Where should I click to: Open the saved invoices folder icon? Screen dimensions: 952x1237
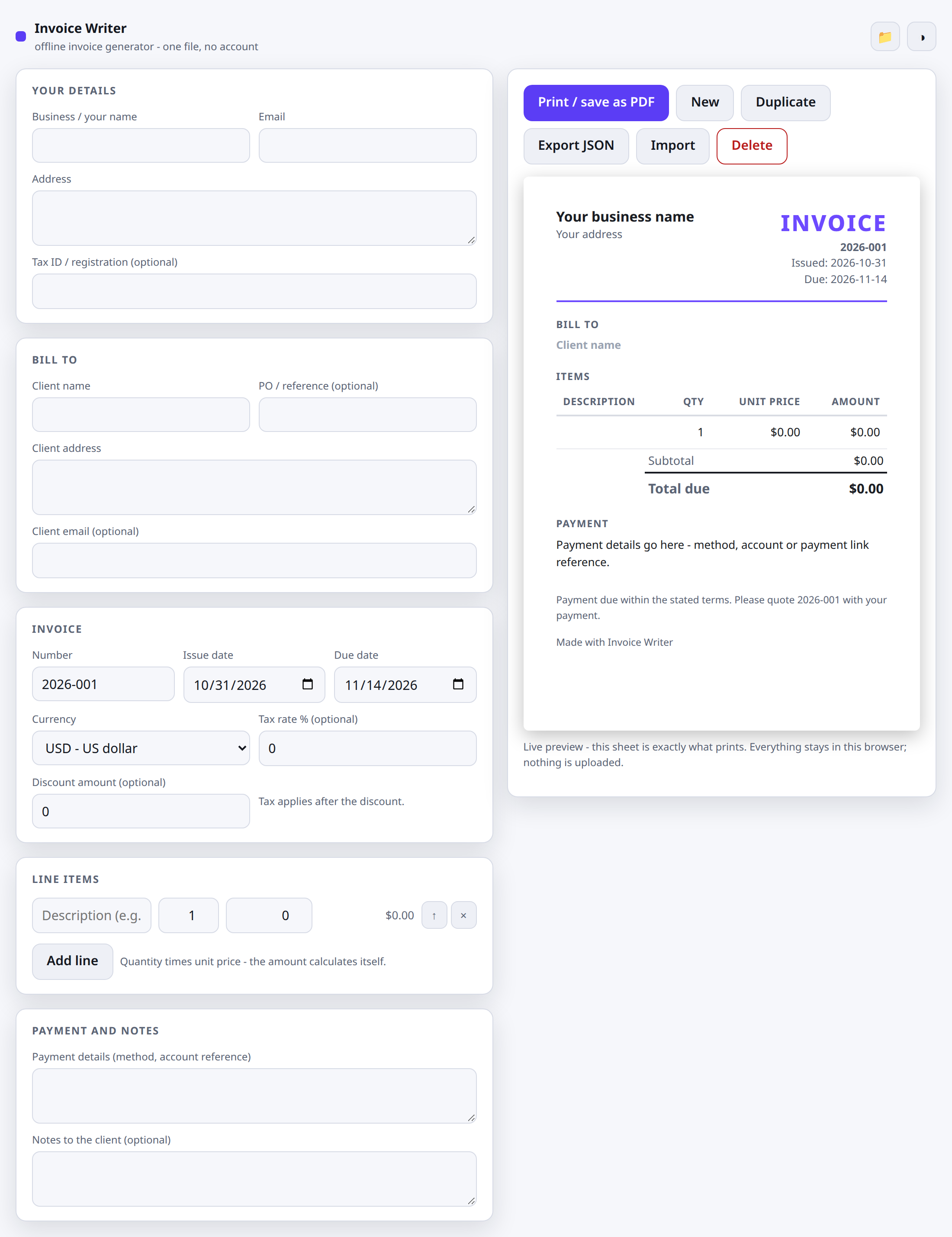884,37
